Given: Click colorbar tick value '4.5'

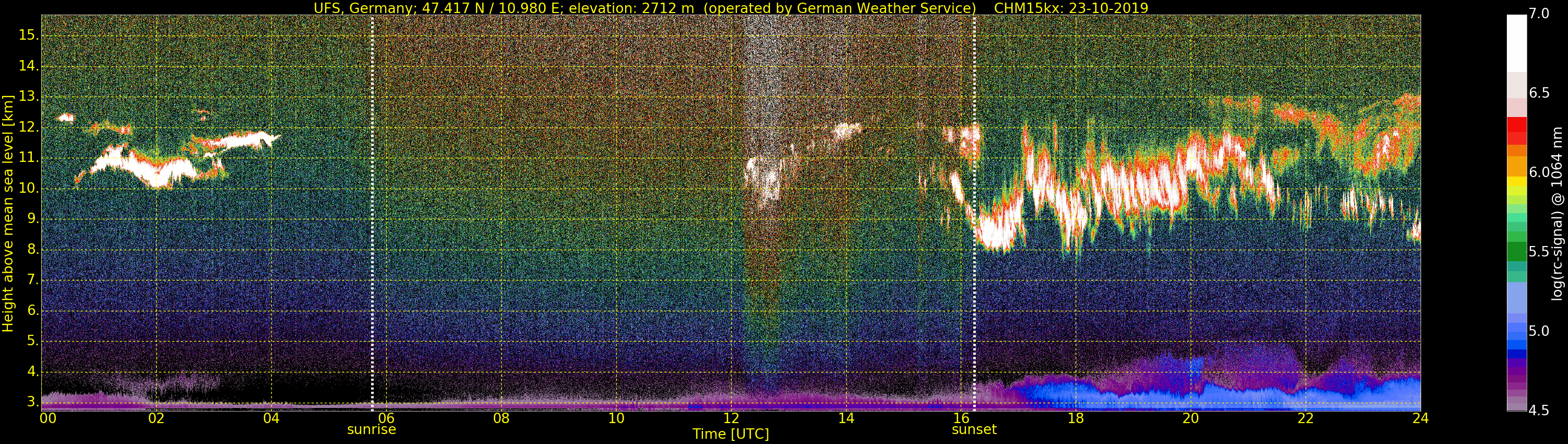Looking at the screenshot, I should pyautogui.click(x=1539, y=411).
